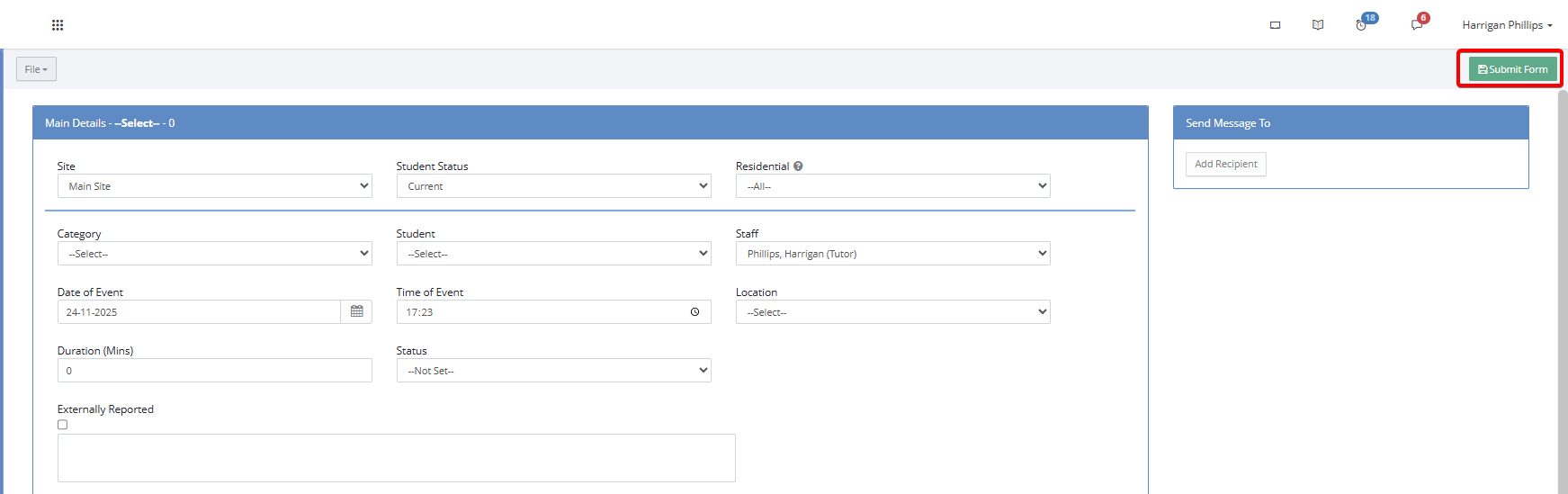Tick the Externally Reported checkbox

63,425
